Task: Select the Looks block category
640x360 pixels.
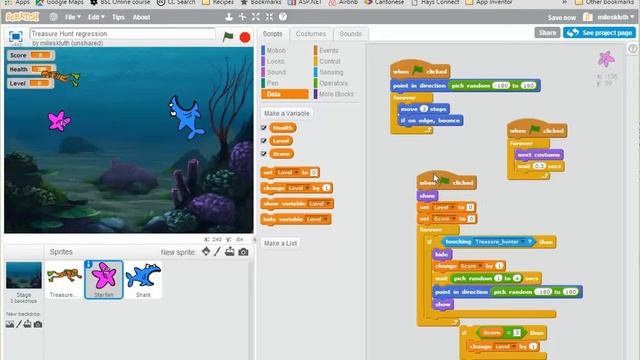Action: [273, 61]
